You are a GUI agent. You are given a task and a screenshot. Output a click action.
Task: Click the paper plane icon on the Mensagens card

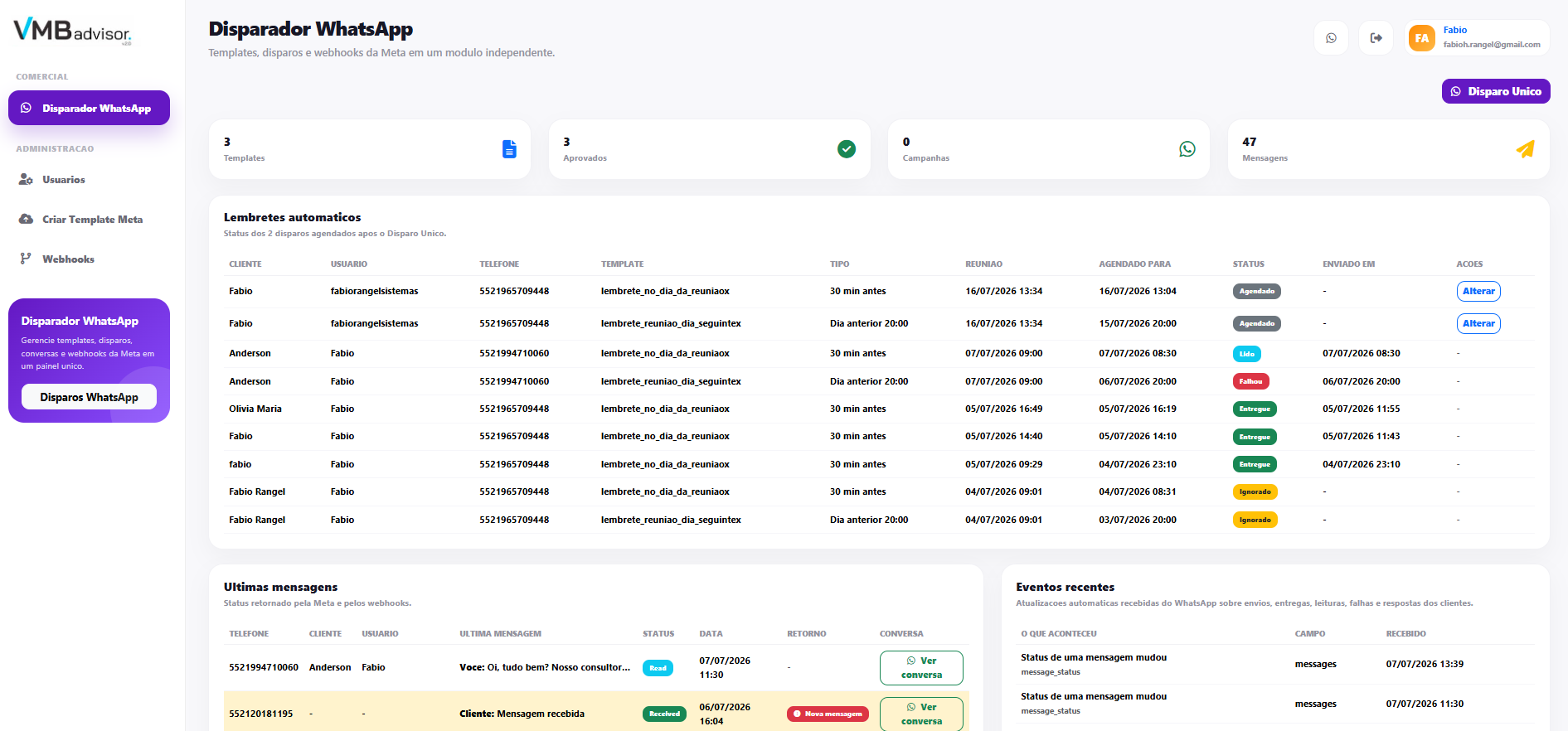click(x=1526, y=149)
